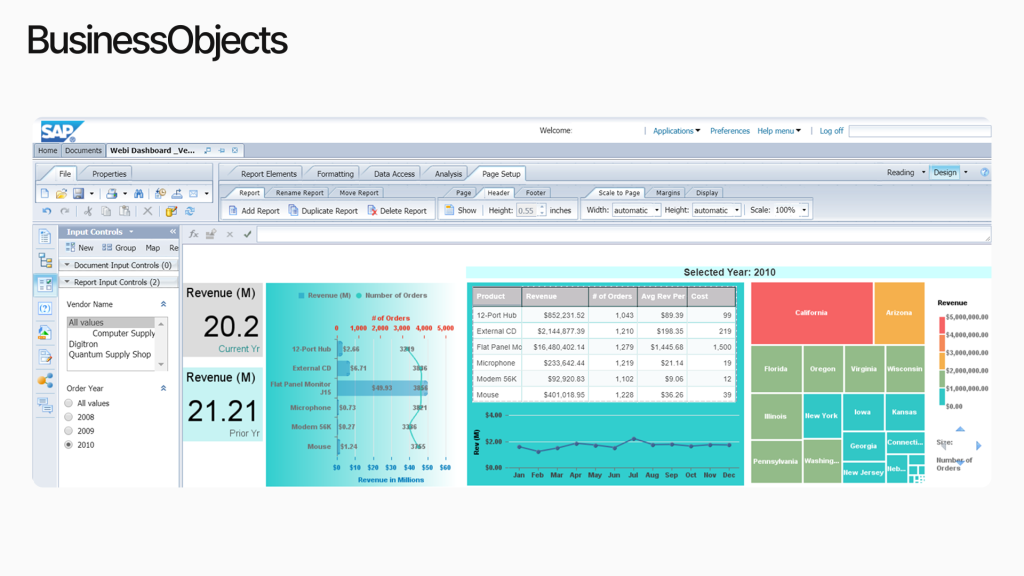Open the Open Document folder icon
Image resolution: width=1024 pixels, height=576 pixels.
(61, 194)
